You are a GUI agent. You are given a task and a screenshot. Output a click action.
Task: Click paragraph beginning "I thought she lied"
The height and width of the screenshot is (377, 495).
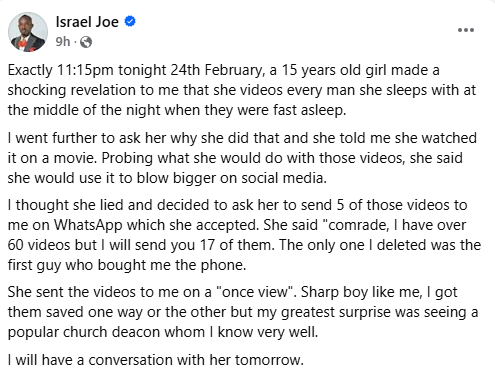(x=244, y=235)
